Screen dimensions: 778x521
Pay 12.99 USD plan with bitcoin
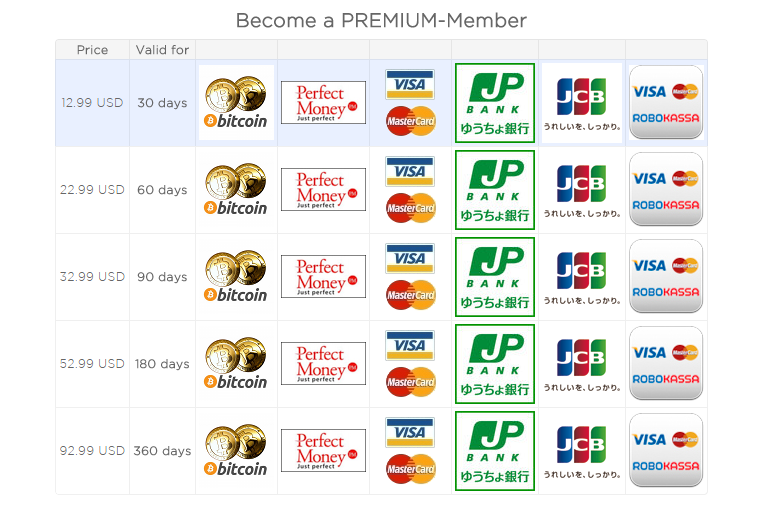pos(236,103)
